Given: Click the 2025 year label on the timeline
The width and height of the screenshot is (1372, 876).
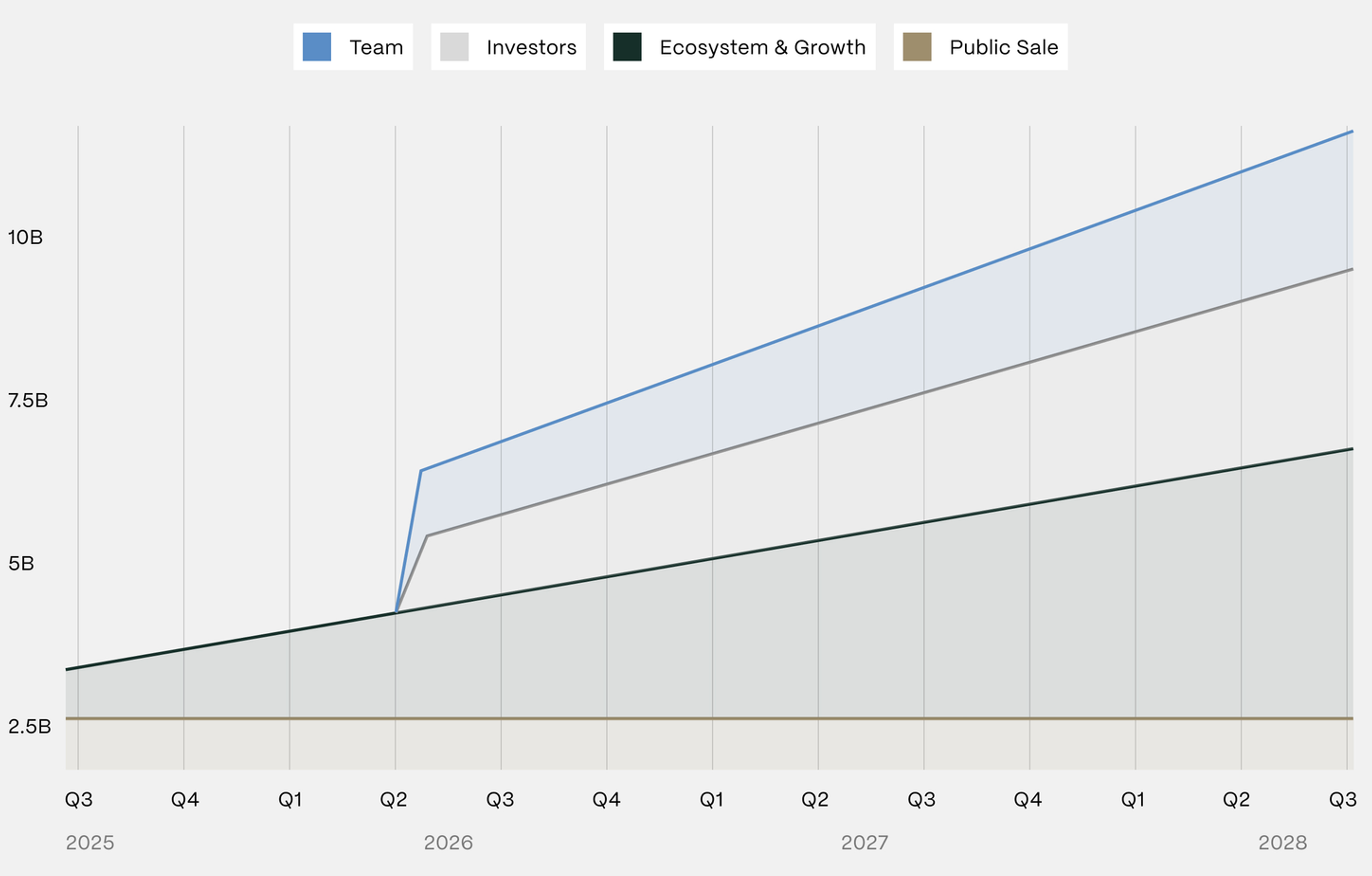Looking at the screenshot, I should click(90, 842).
